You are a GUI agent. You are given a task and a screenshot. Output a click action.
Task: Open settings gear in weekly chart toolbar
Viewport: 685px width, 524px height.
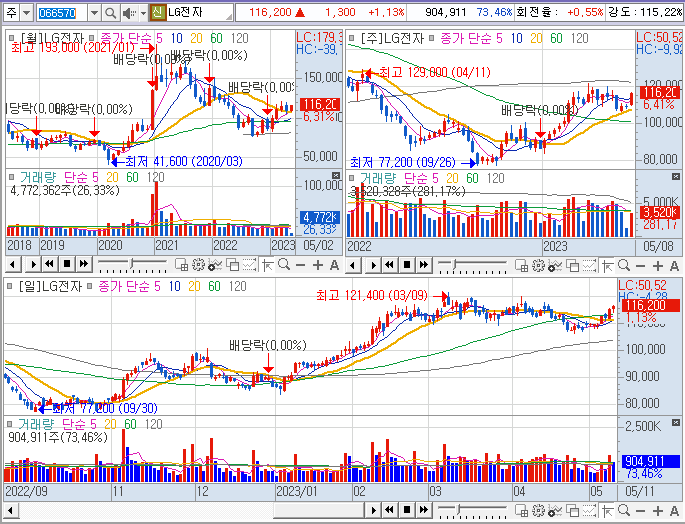point(538,265)
